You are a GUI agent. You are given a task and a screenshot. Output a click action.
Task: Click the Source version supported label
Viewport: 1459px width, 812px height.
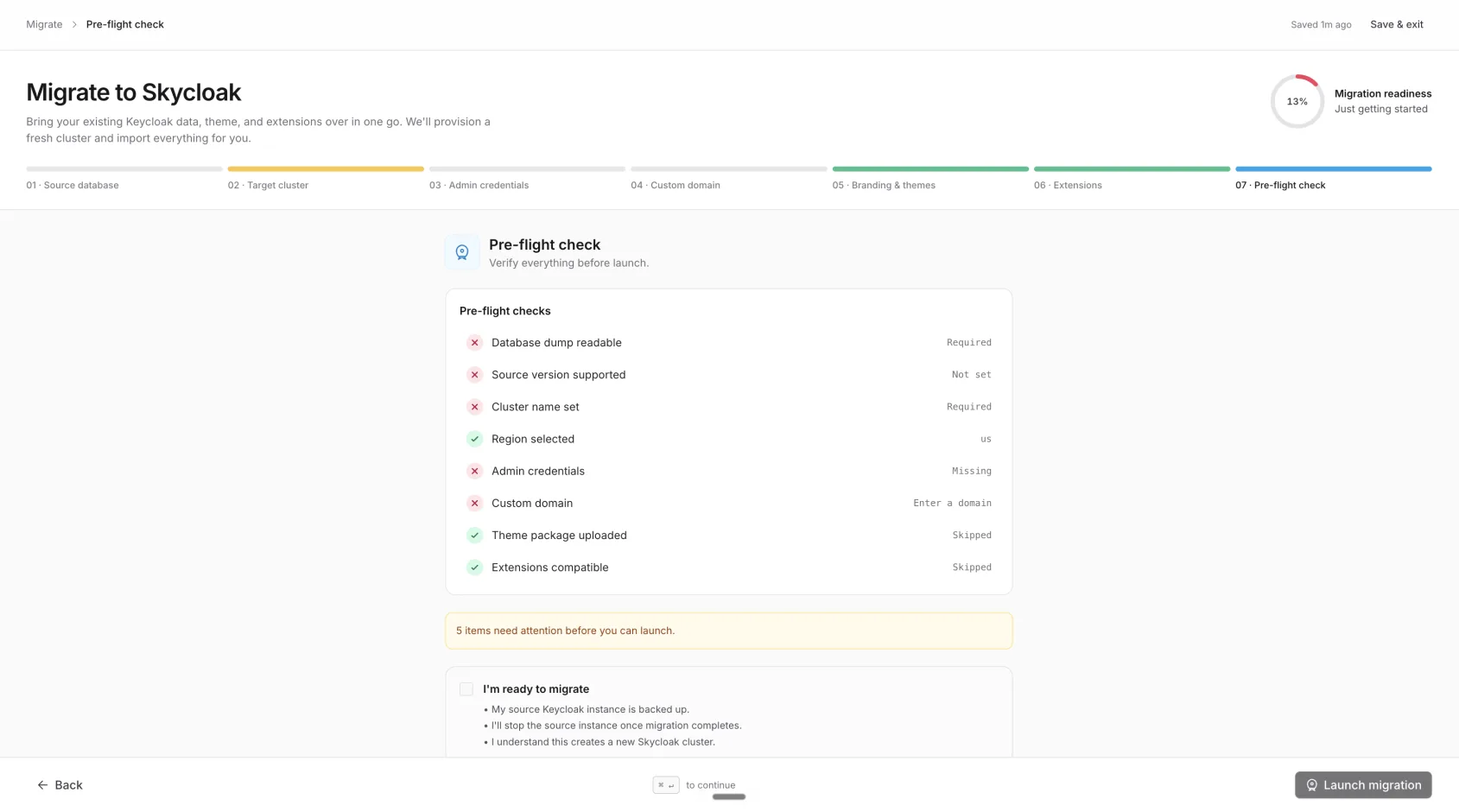[x=558, y=375]
